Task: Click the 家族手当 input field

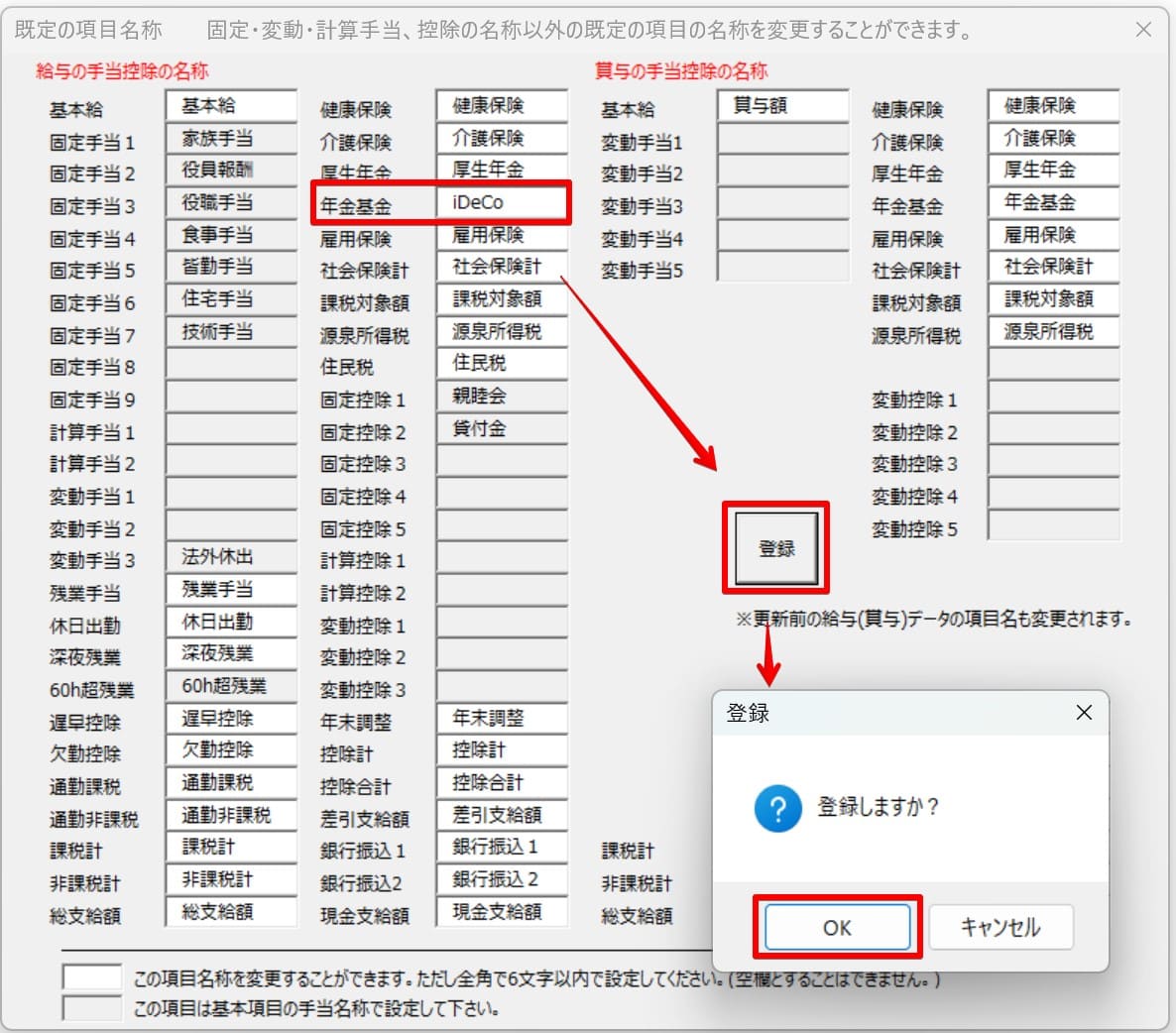Action: click(x=231, y=138)
